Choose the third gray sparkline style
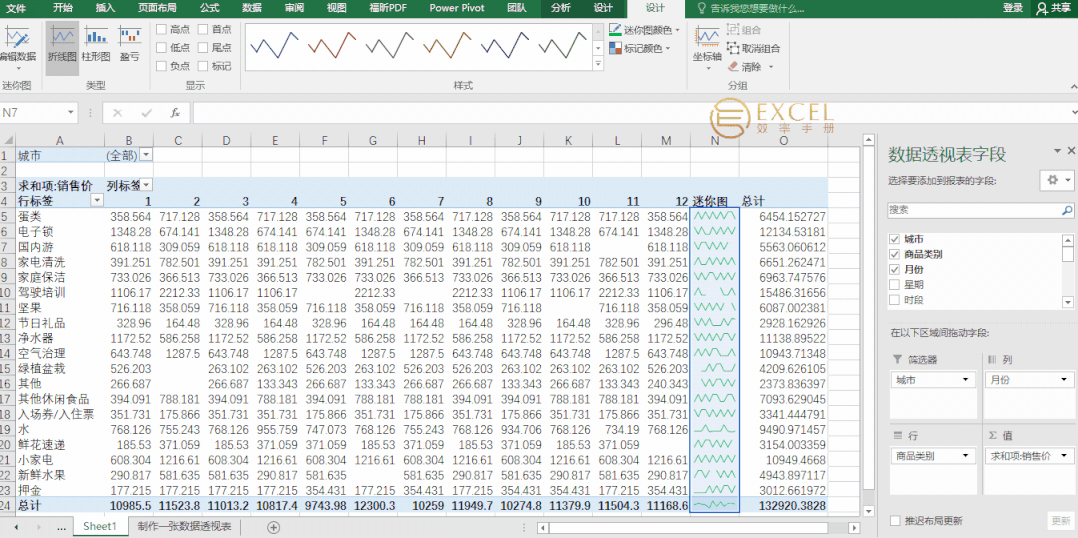The image size is (1078, 538). pyautogui.click(x=390, y=46)
